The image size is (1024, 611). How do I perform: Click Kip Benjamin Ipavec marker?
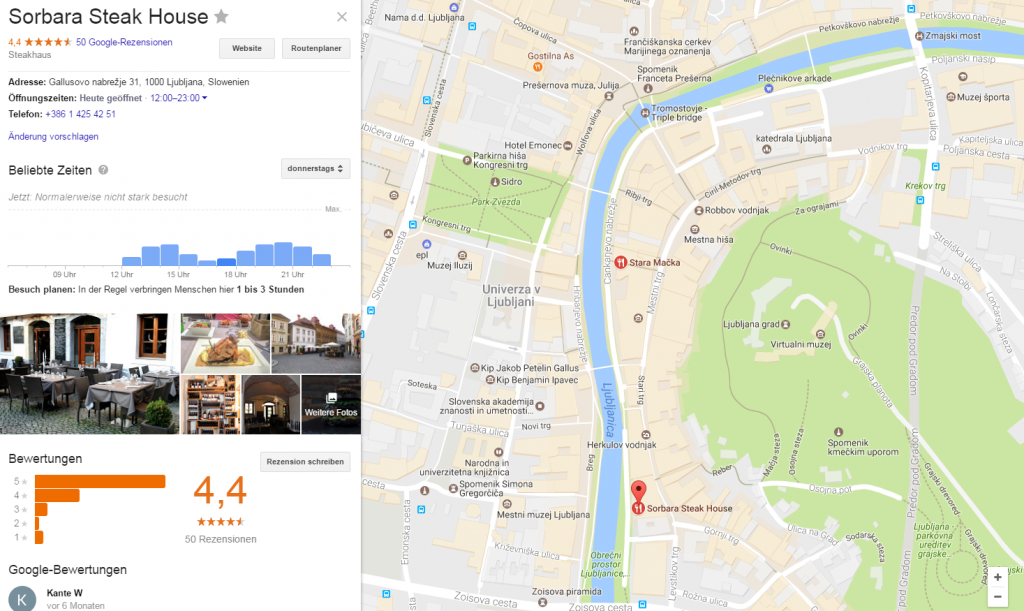(489, 380)
